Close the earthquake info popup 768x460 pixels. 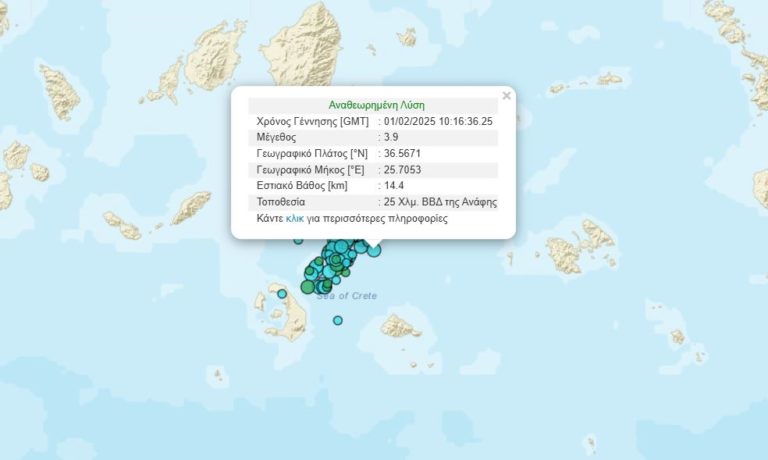coord(506,96)
